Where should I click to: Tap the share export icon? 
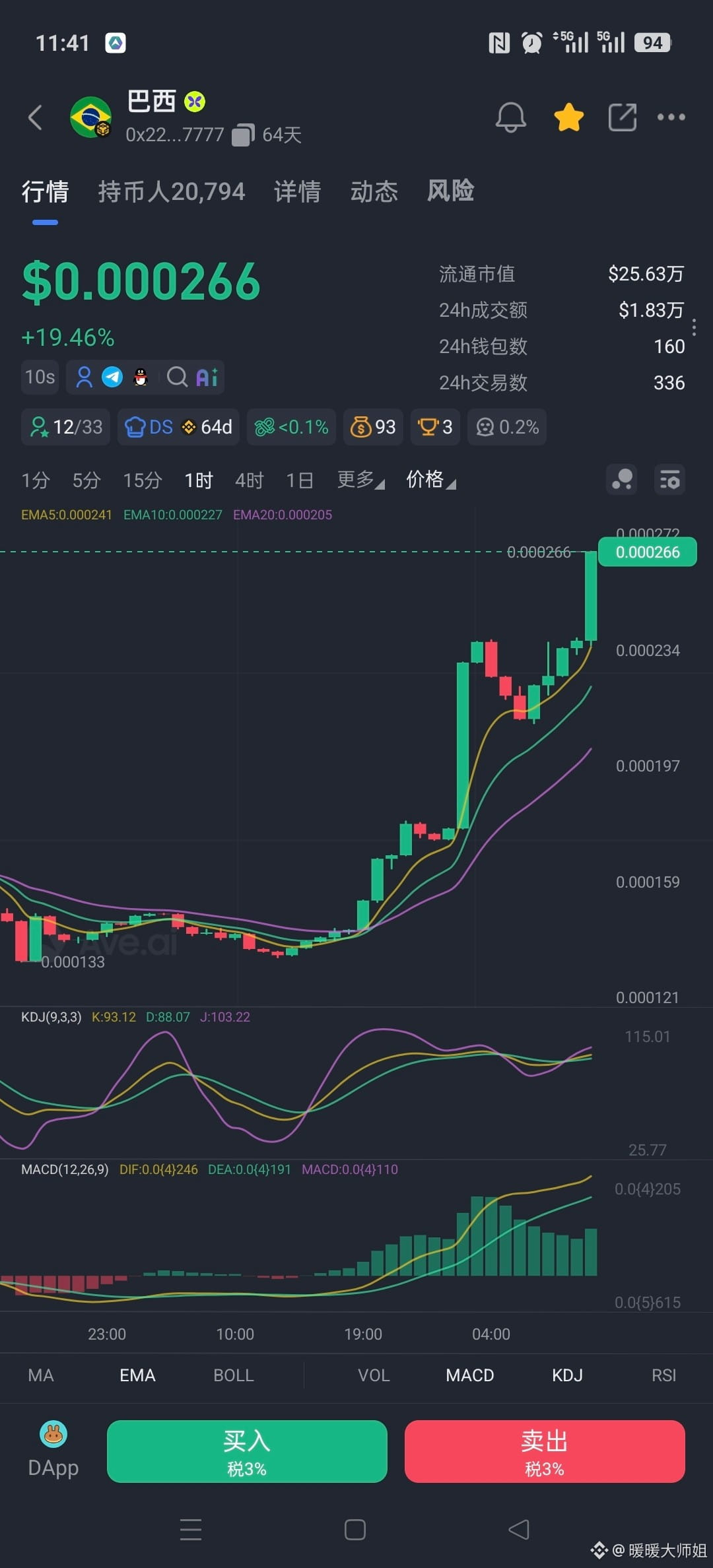pos(622,117)
